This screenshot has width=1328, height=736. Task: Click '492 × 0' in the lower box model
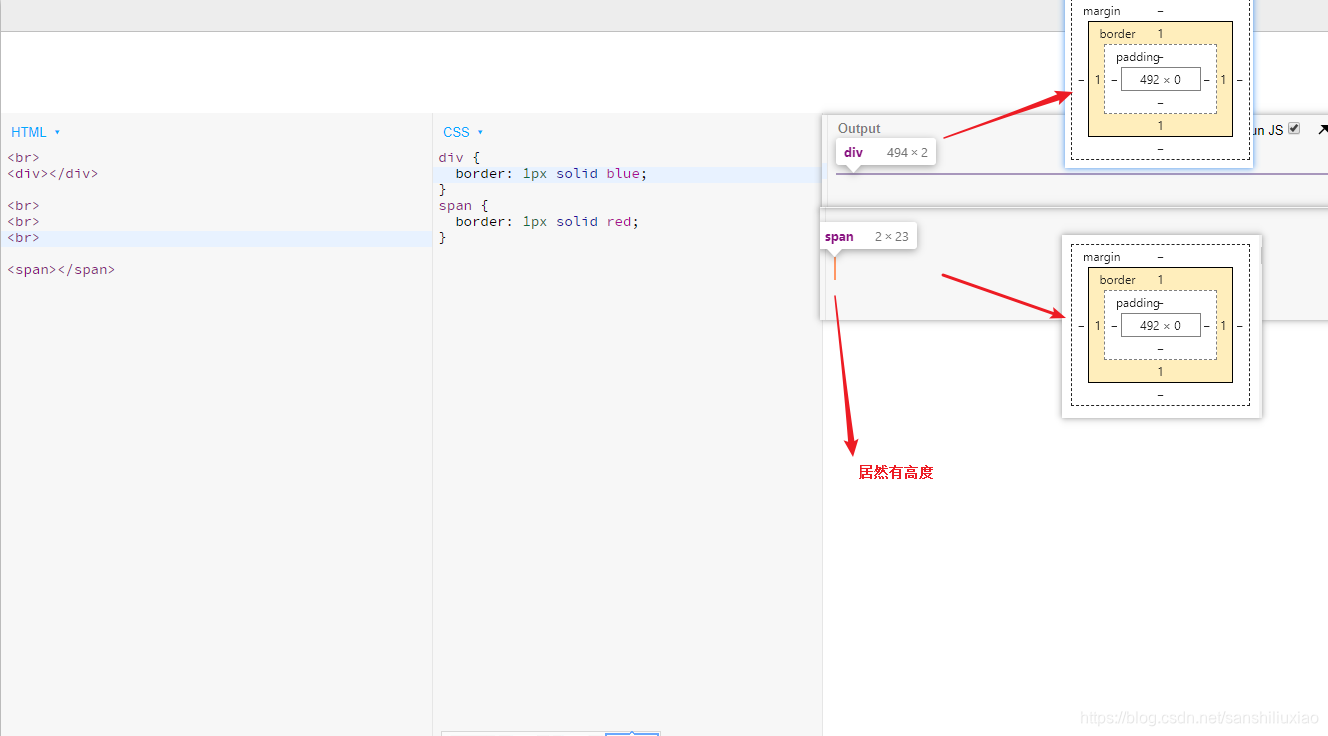pos(1160,325)
